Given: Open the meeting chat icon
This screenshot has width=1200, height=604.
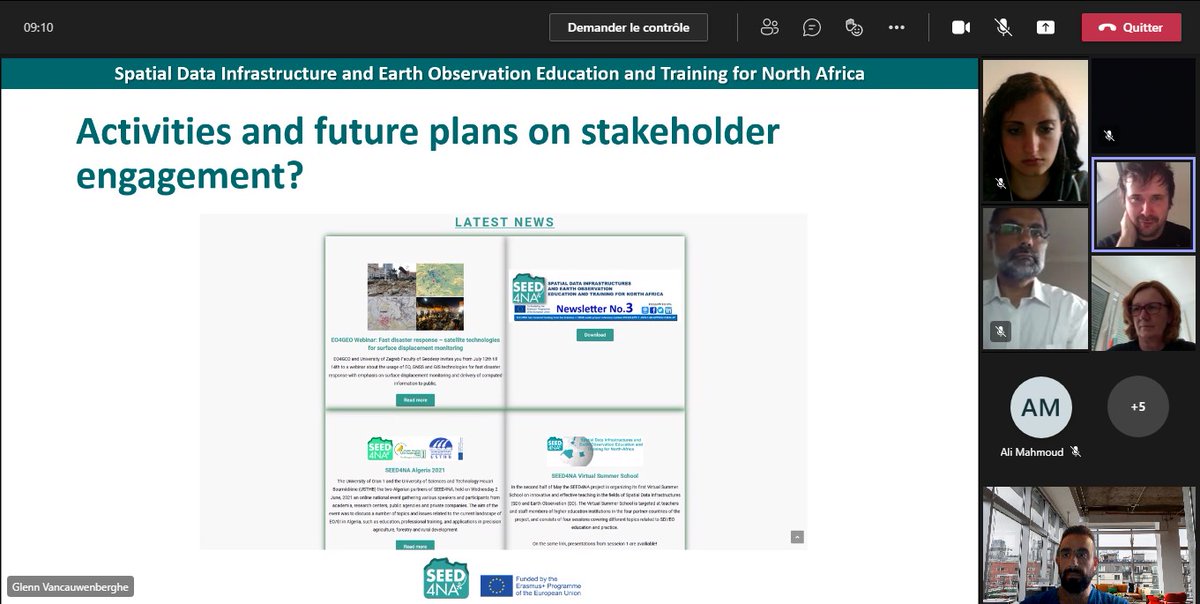Looking at the screenshot, I should point(812,27).
